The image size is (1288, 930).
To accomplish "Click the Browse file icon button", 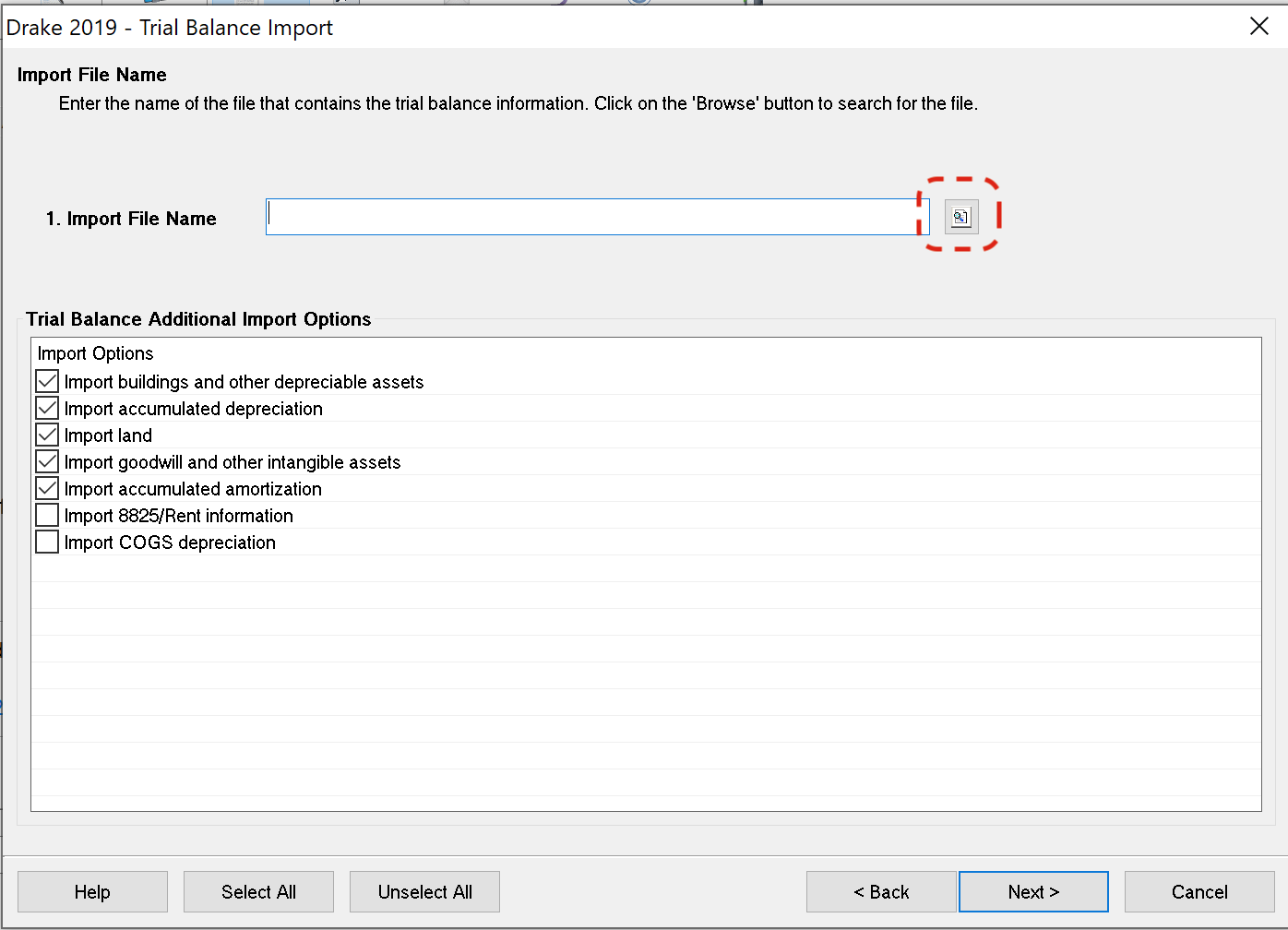I will (961, 217).
